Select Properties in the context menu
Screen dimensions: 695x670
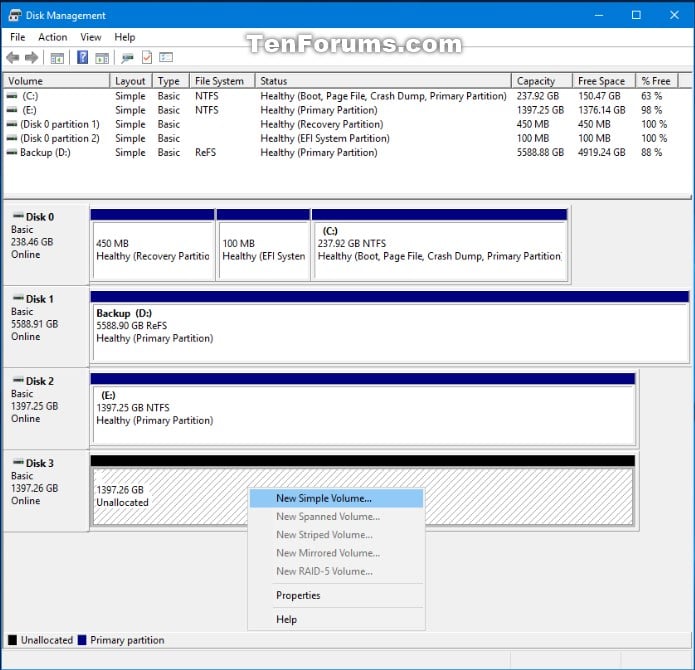coord(336,595)
